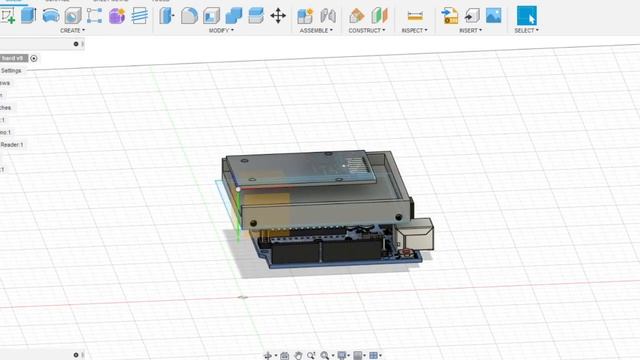This screenshot has width=640, height=360.
Task: Open Viewports layout icon
Action: [373, 356]
